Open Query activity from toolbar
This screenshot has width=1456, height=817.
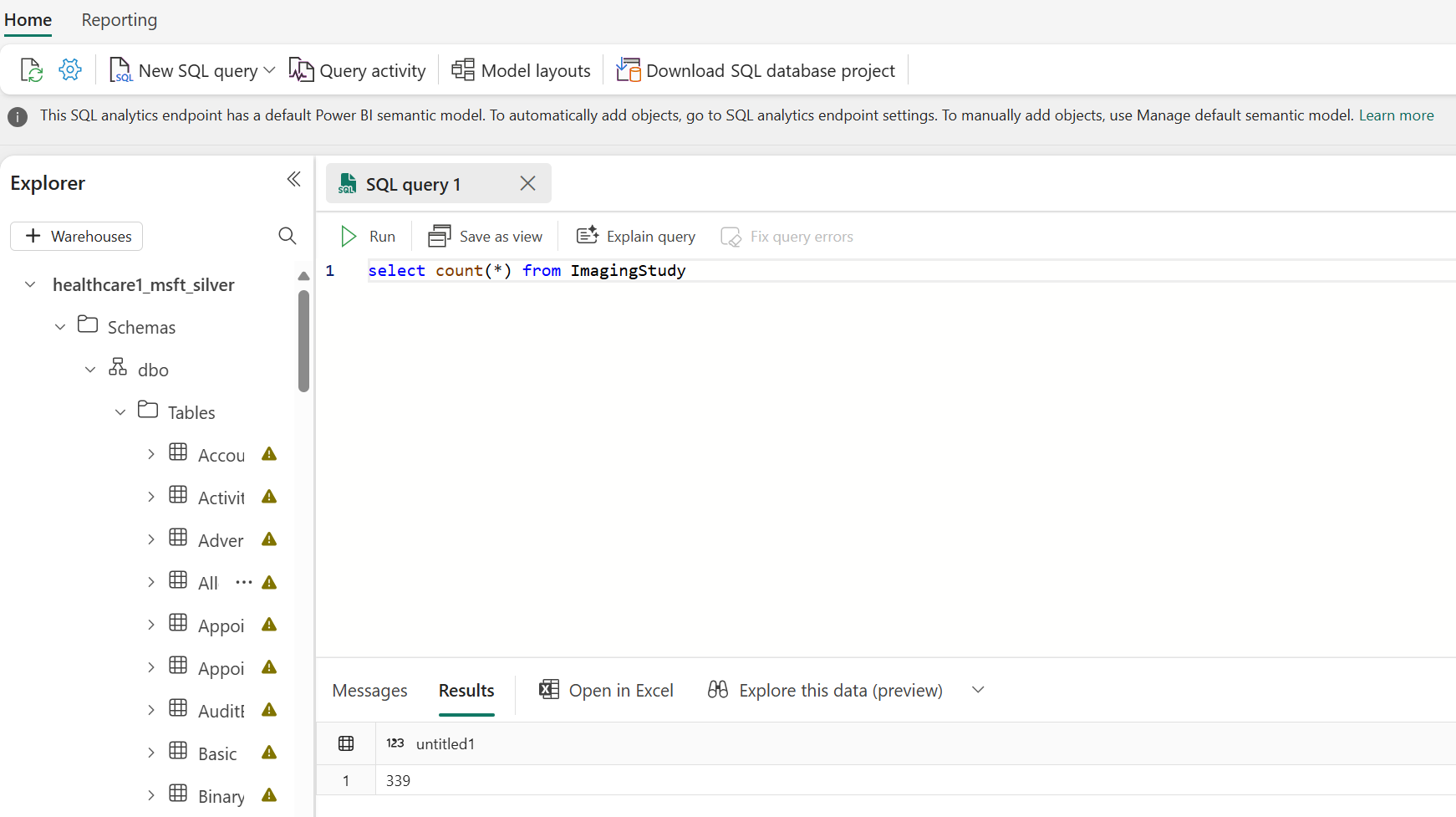point(357,70)
